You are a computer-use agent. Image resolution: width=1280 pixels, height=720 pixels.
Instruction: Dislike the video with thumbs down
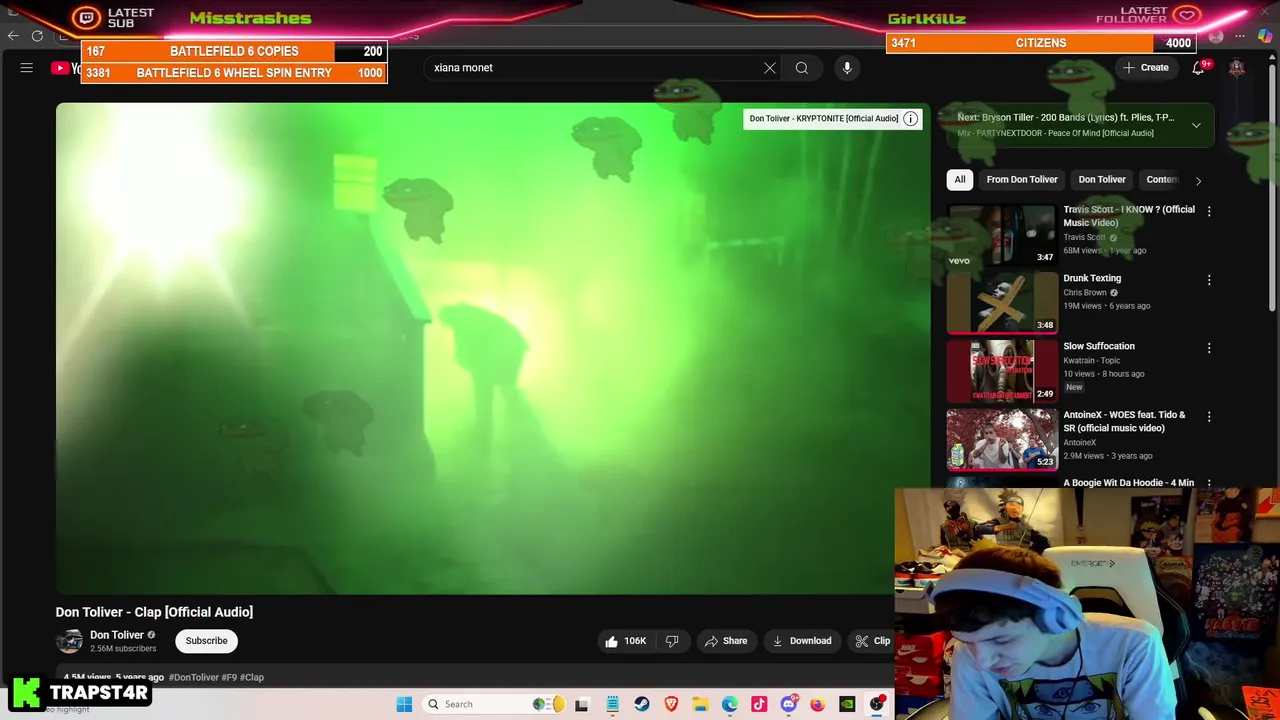click(672, 641)
